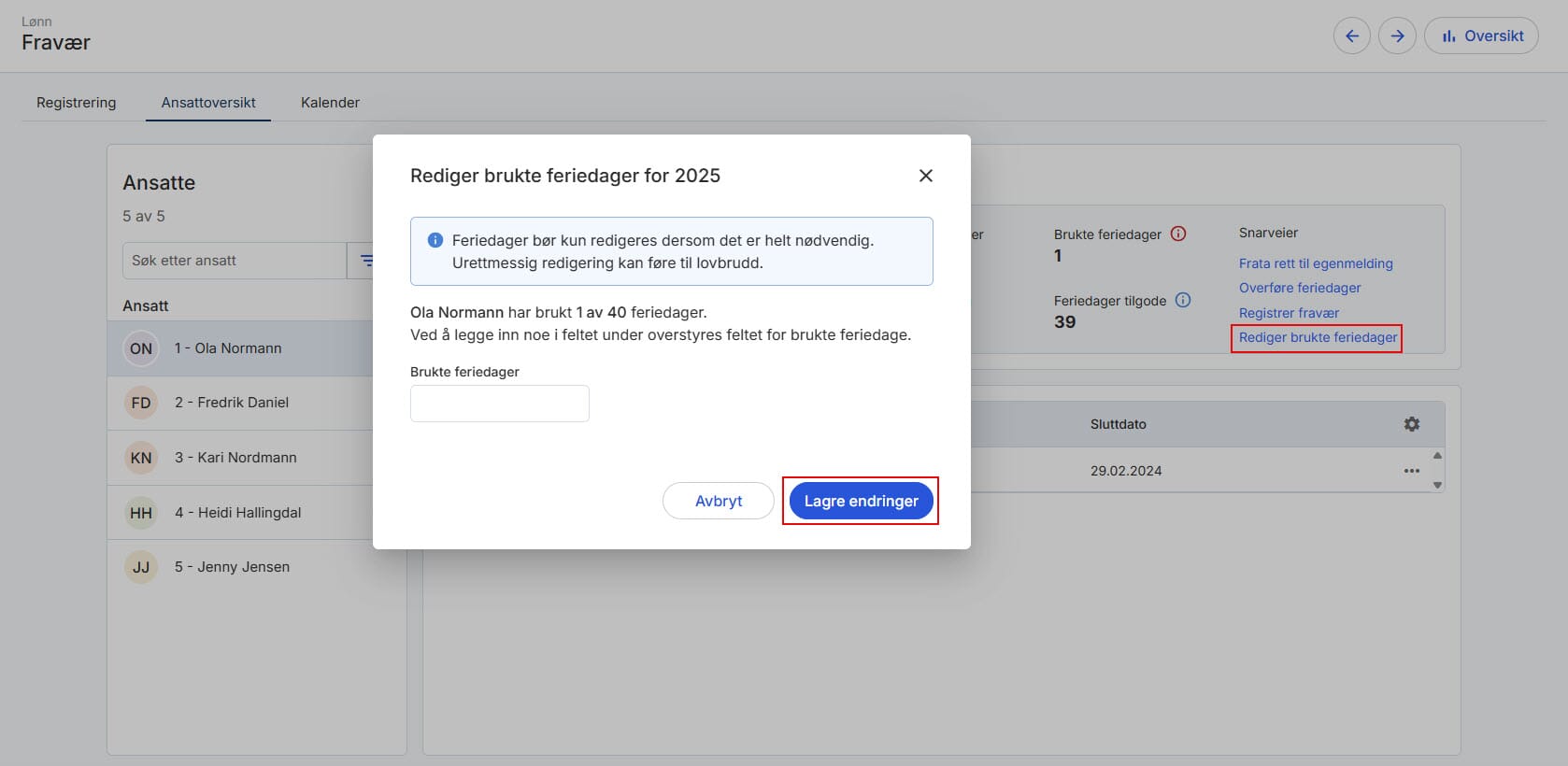Switch to the Kalender tab

330,103
